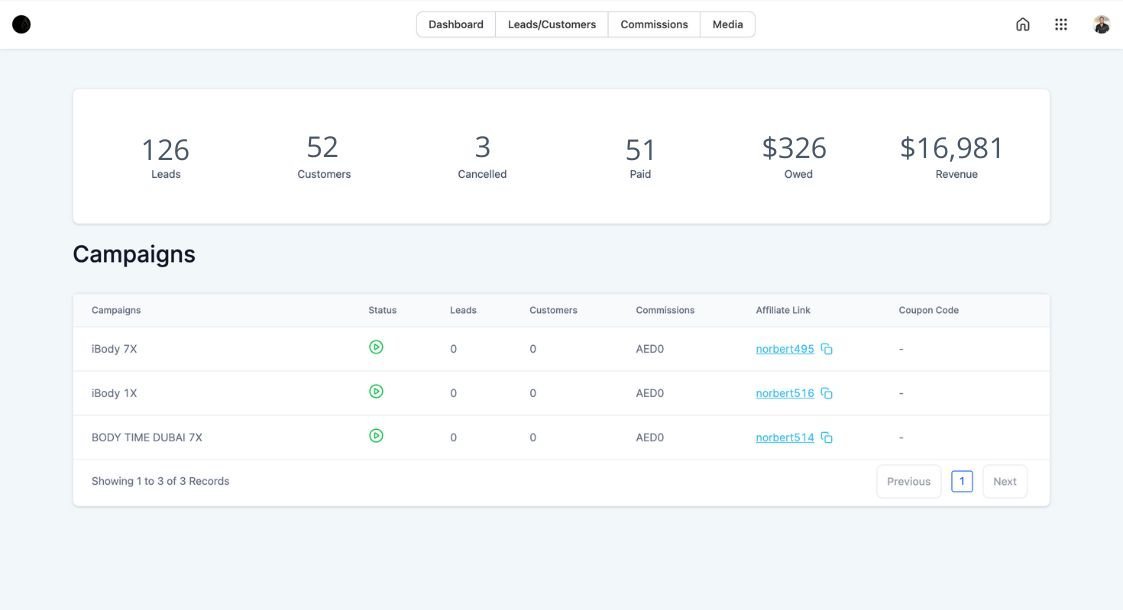
Task: Open the Leads/Customers tab
Action: coord(551,24)
